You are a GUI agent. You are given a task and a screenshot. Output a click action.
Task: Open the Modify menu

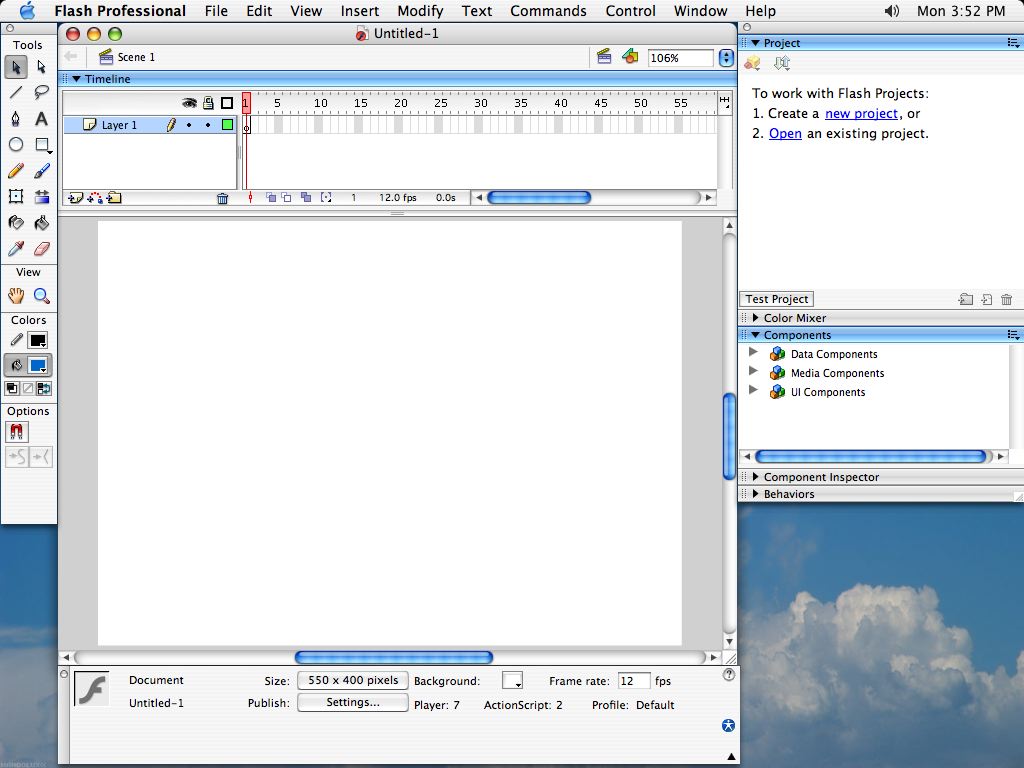pyautogui.click(x=420, y=11)
